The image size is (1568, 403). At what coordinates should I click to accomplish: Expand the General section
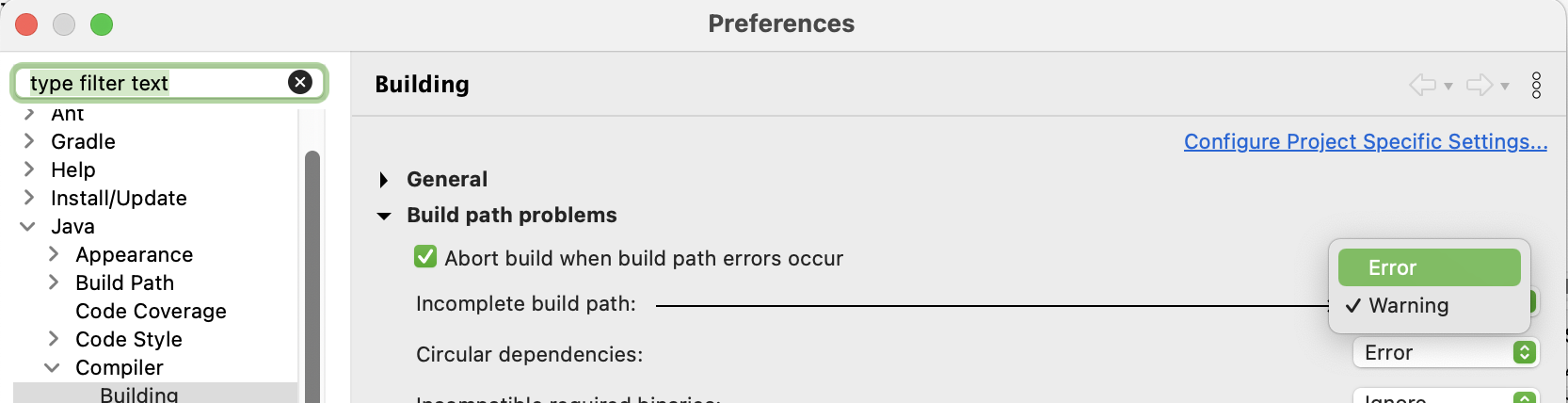(x=383, y=180)
